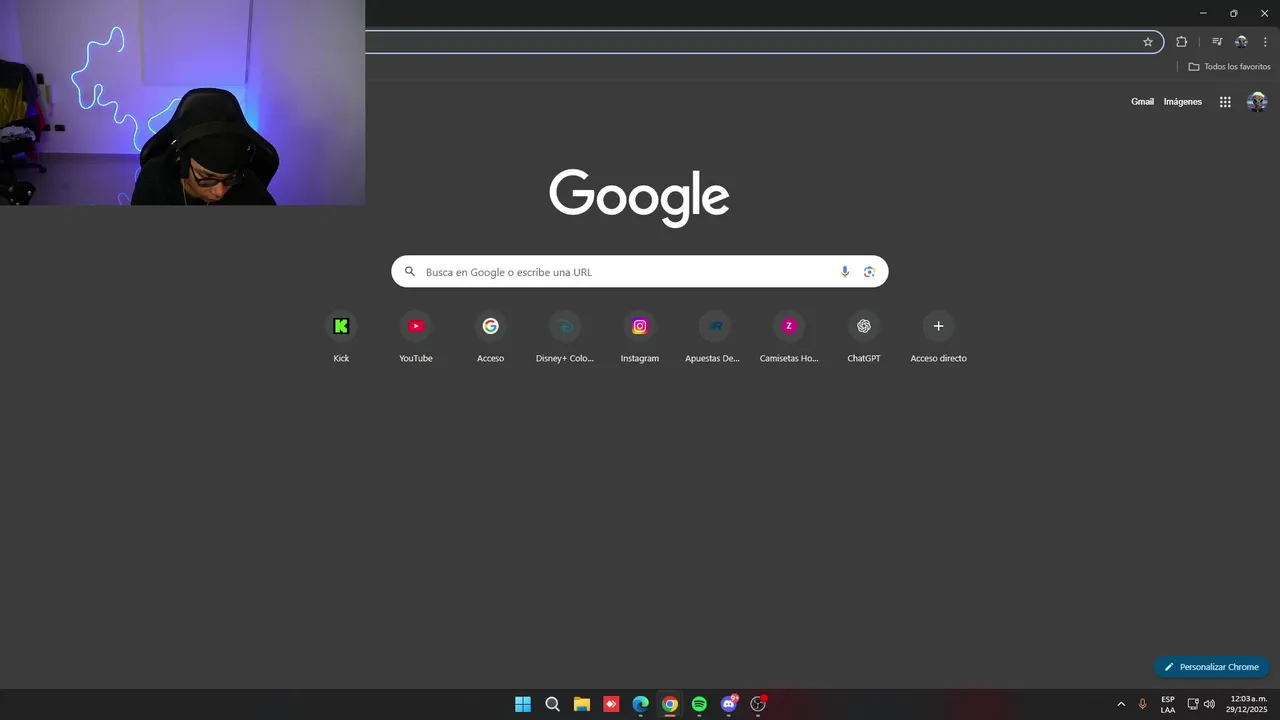Viewport: 1280px width, 720px height.
Task: Launch Microsoft Edge from the taskbar
Action: (641, 704)
